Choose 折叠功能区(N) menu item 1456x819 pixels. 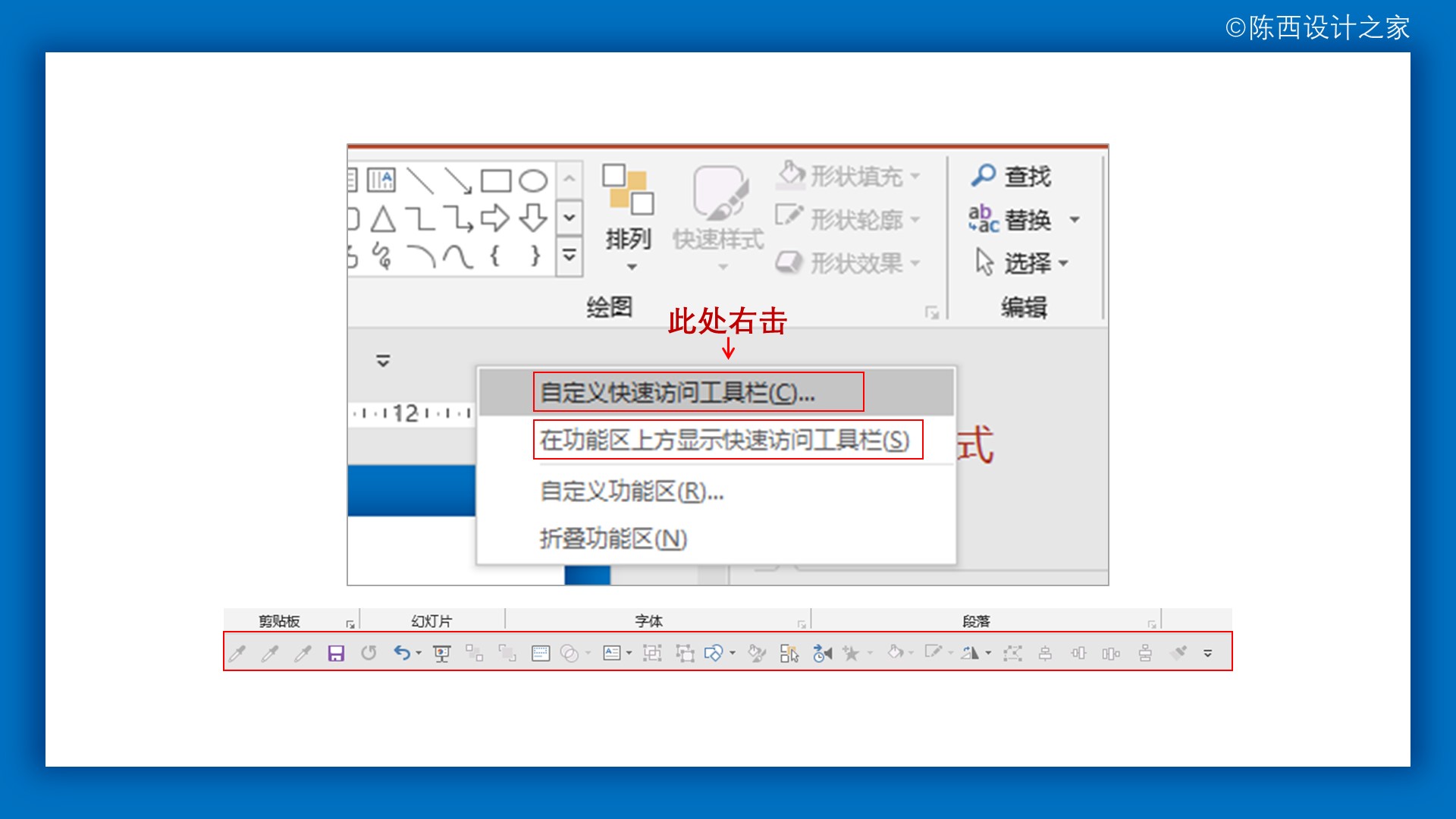(x=716, y=538)
